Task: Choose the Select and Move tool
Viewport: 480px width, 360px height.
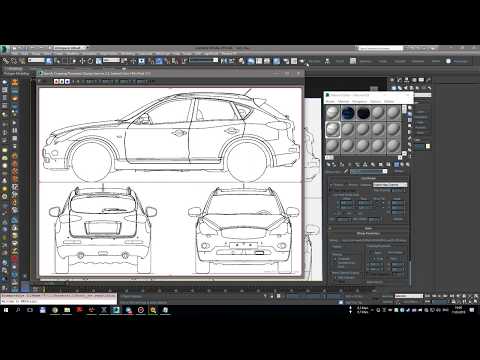Action: [x=82, y=61]
